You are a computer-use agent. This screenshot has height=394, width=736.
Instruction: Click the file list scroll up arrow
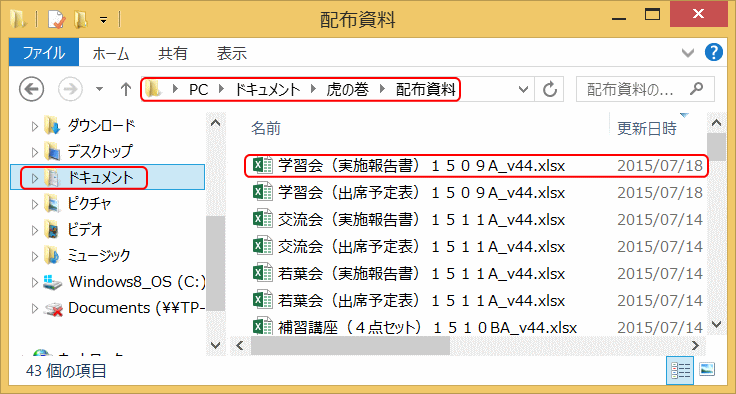click(716, 123)
